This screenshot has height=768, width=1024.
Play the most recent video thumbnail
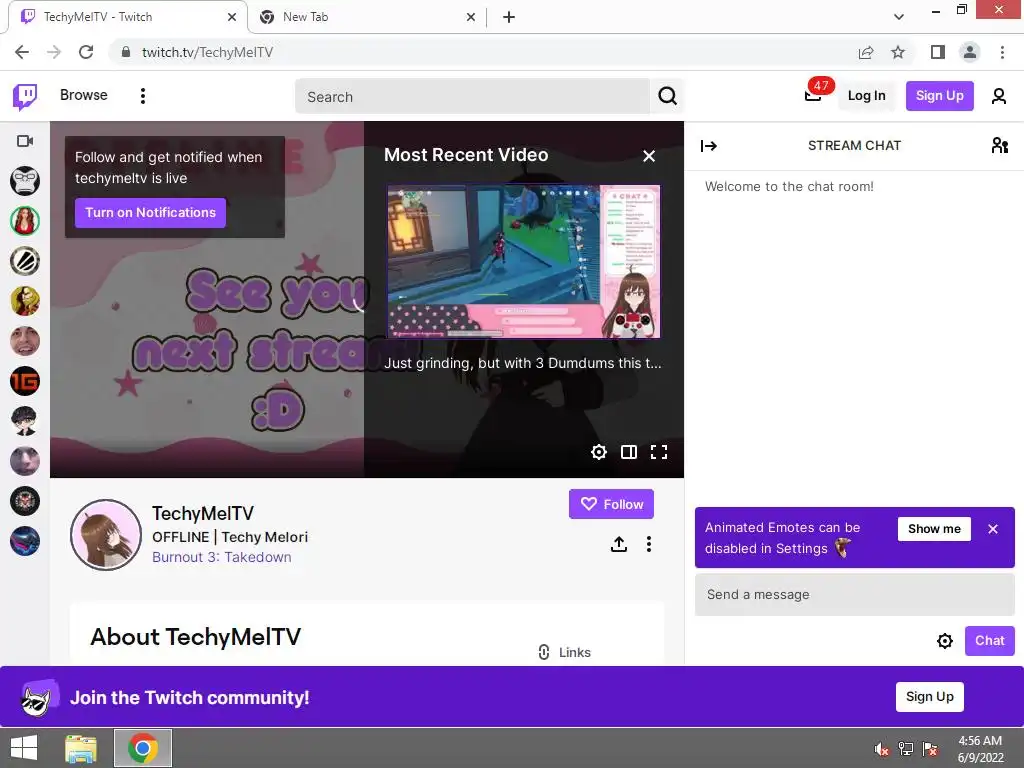pos(524,262)
